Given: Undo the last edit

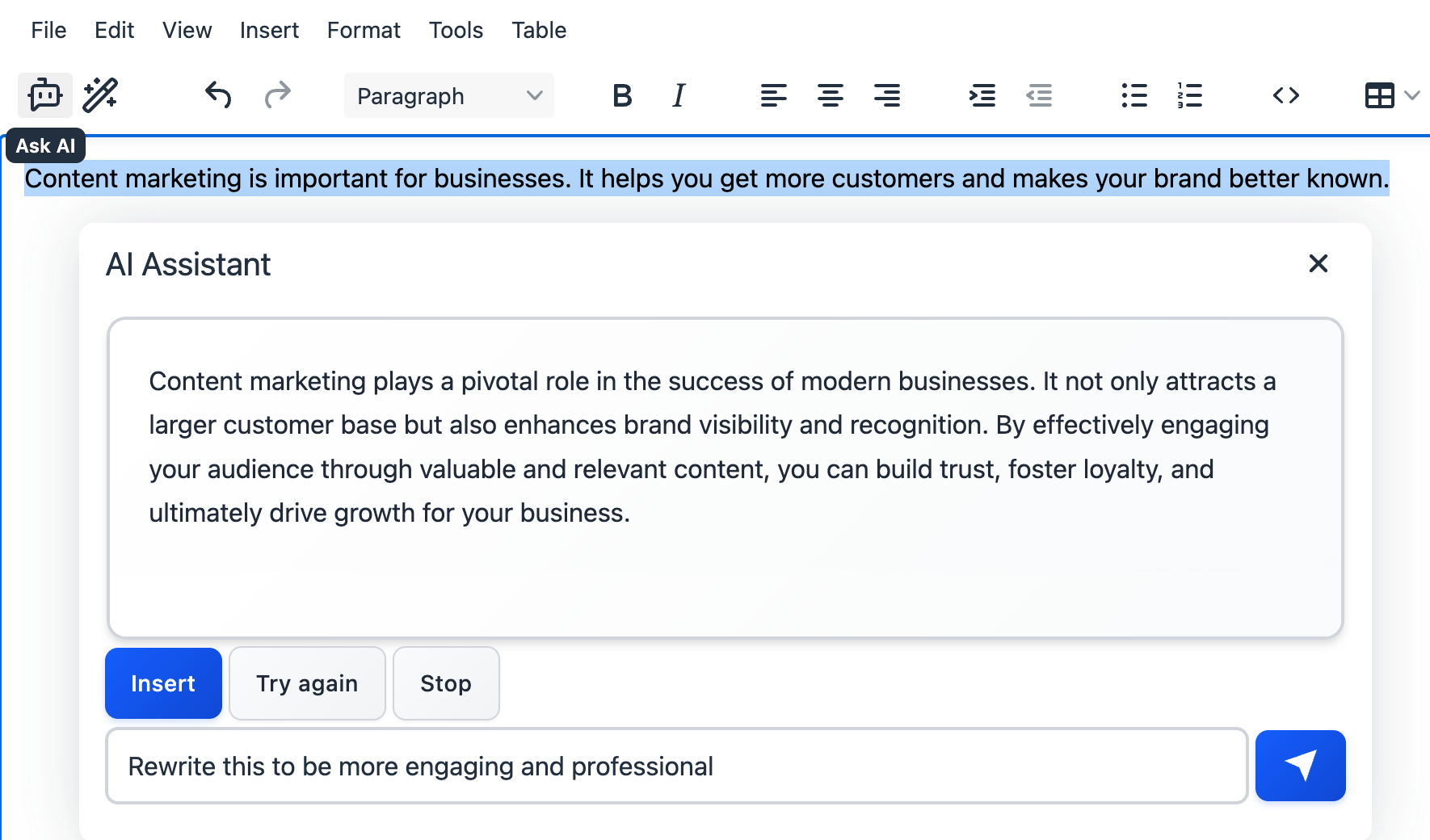Looking at the screenshot, I should (x=218, y=95).
